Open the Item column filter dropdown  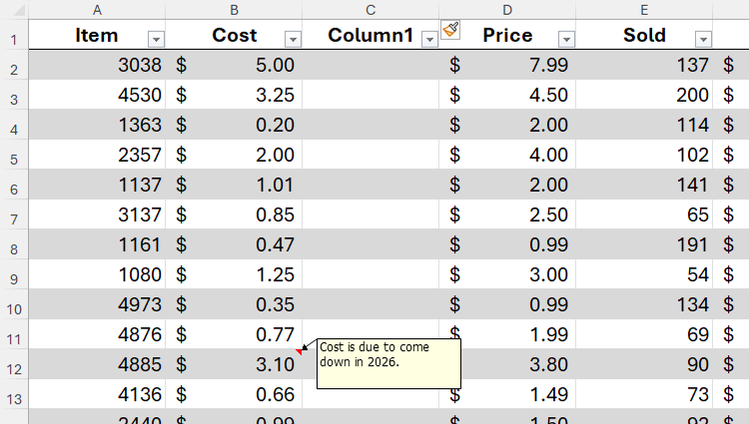[156, 39]
